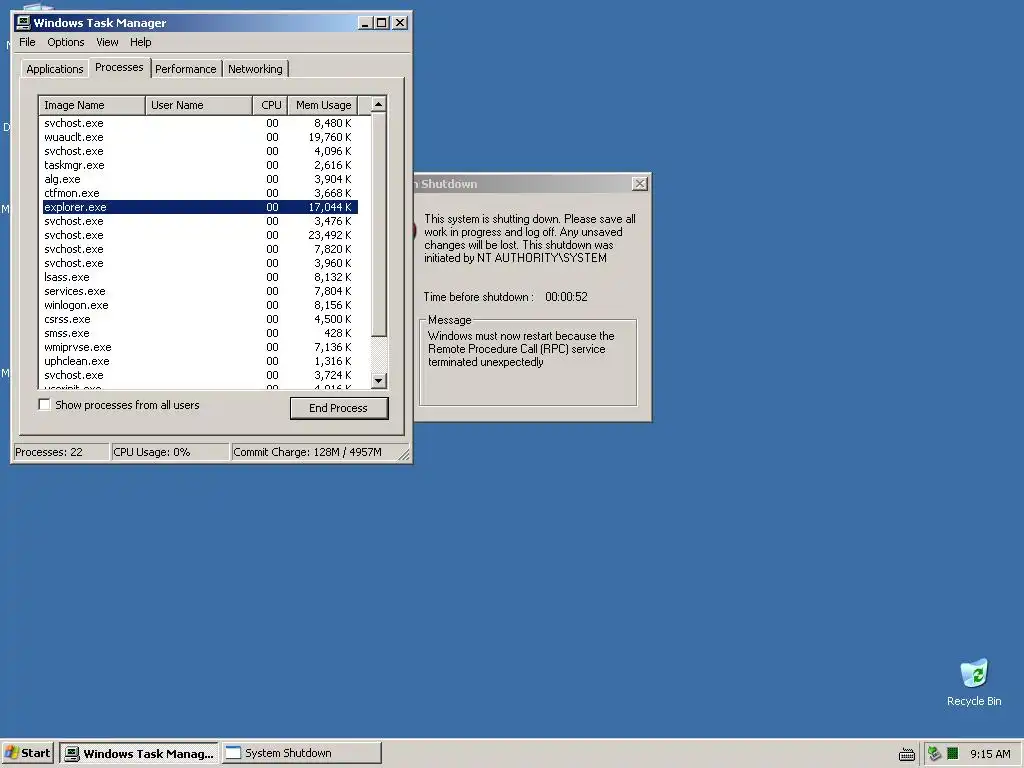Select svchost.exe using 8,480 K memory
This screenshot has height=768, width=1024.
click(199, 123)
